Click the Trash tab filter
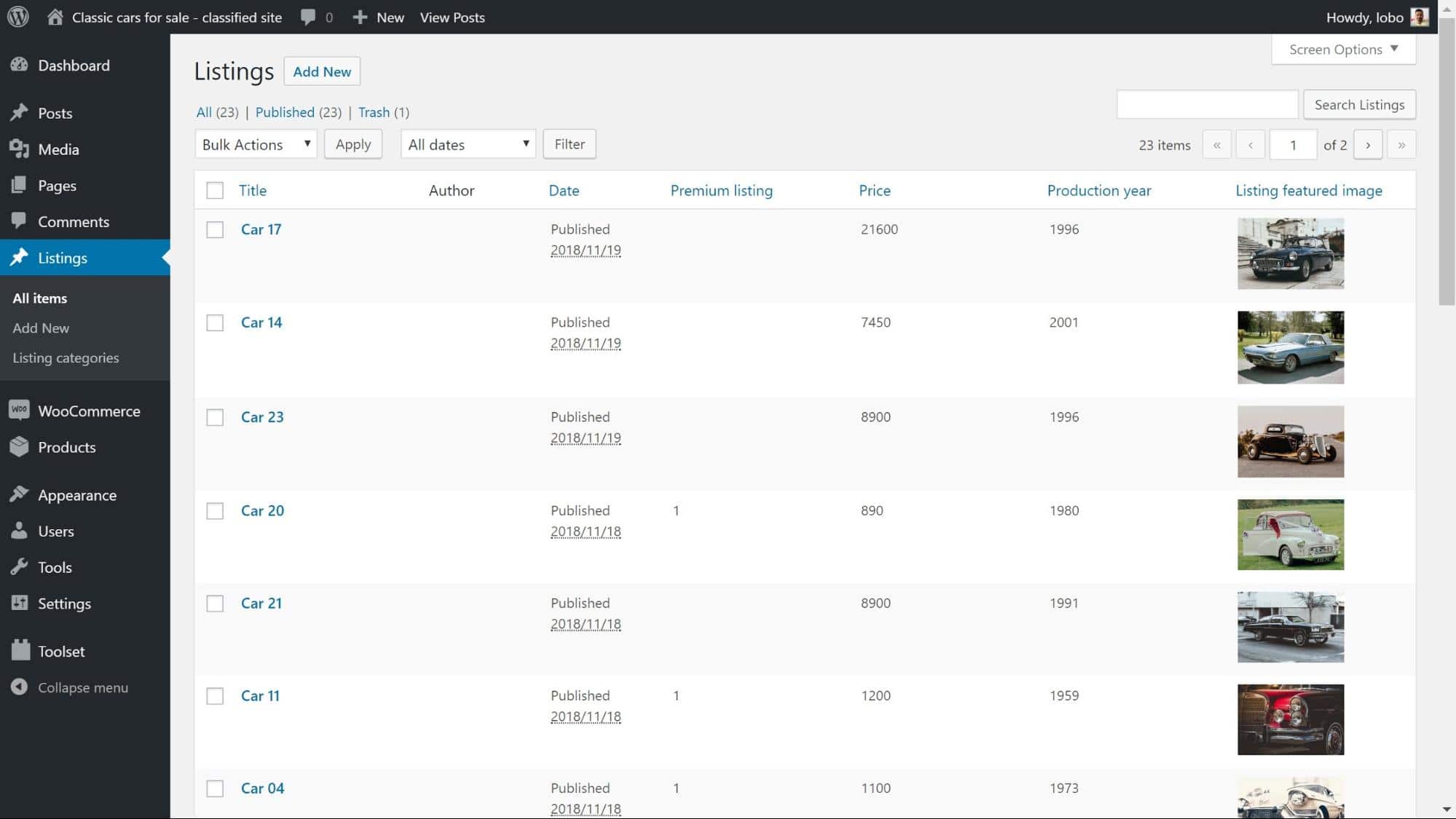Image resolution: width=1456 pixels, height=819 pixels. point(374,111)
